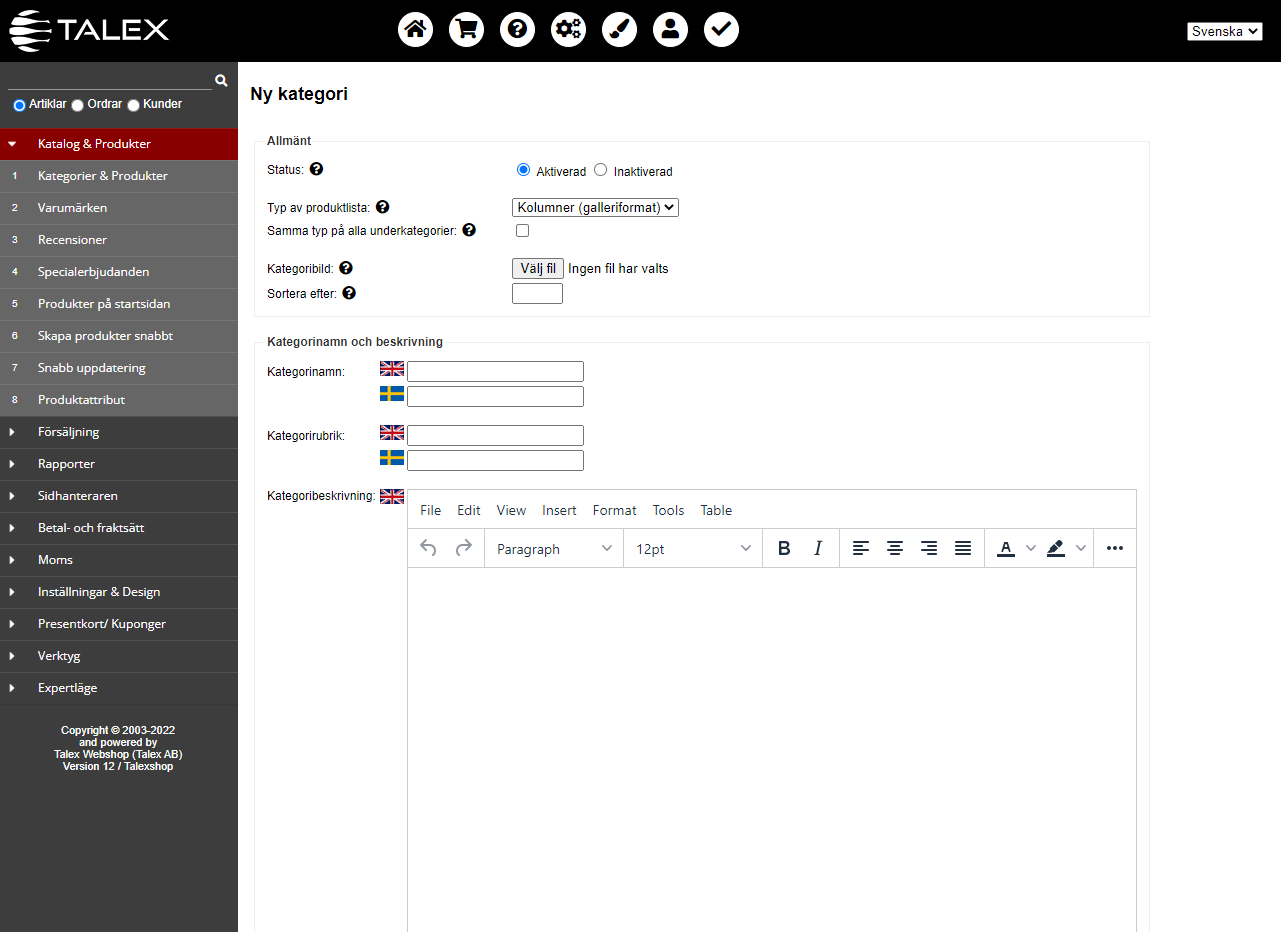Select the Inaktiverad status radio
The width and height of the screenshot is (1281, 932).
point(601,170)
